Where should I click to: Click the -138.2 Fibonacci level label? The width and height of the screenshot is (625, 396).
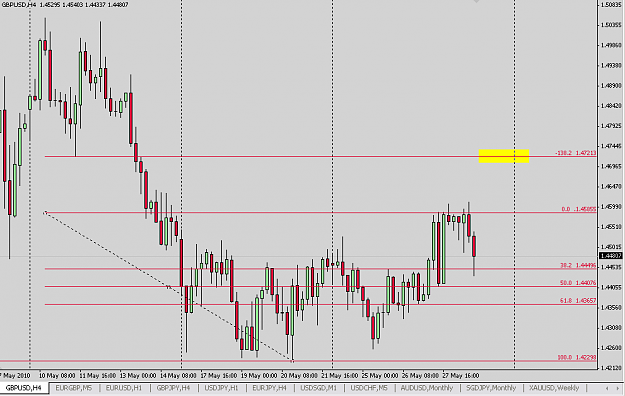pyautogui.click(x=575, y=153)
